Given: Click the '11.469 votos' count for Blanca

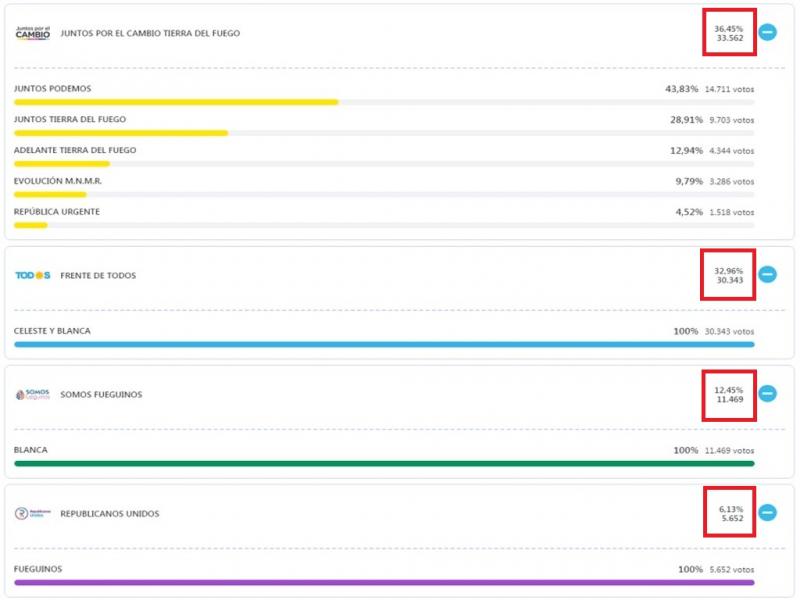Looking at the screenshot, I should tap(730, 451).
